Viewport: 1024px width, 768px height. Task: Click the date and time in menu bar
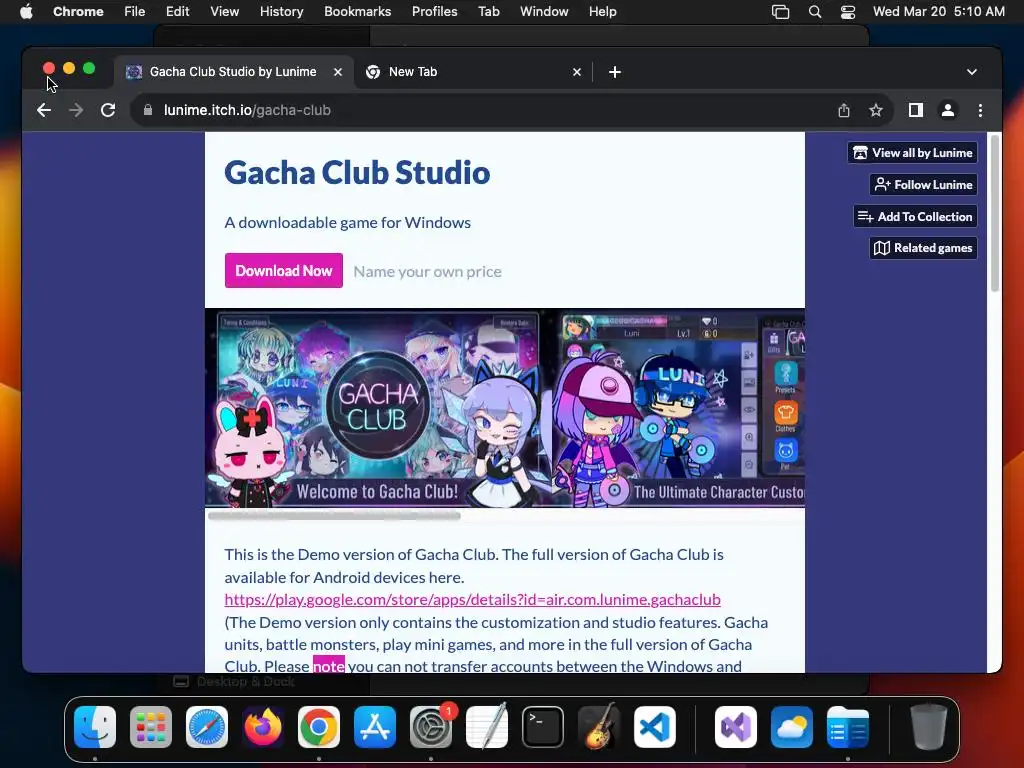click(x=938, y=11)
